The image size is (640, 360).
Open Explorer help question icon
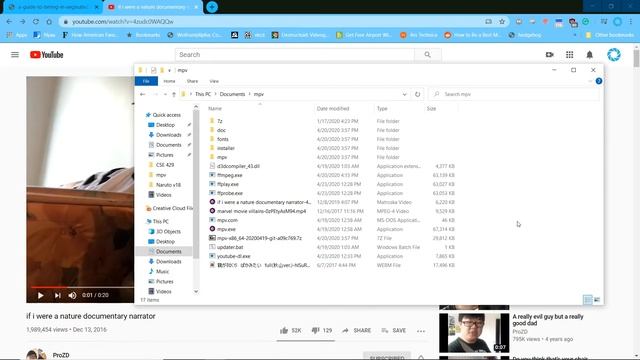click(x=599, y=81)
